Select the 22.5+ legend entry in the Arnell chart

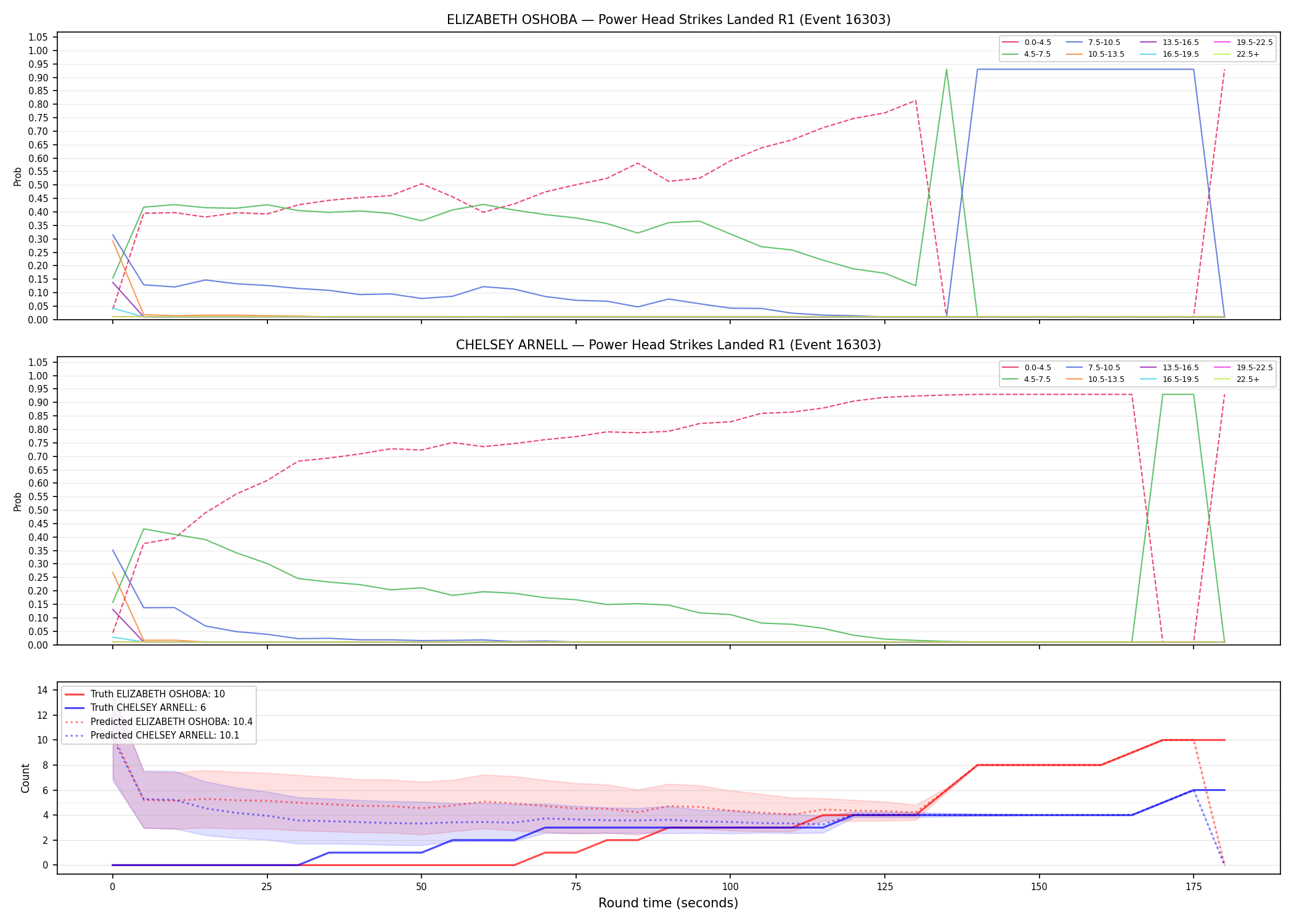1237,379
